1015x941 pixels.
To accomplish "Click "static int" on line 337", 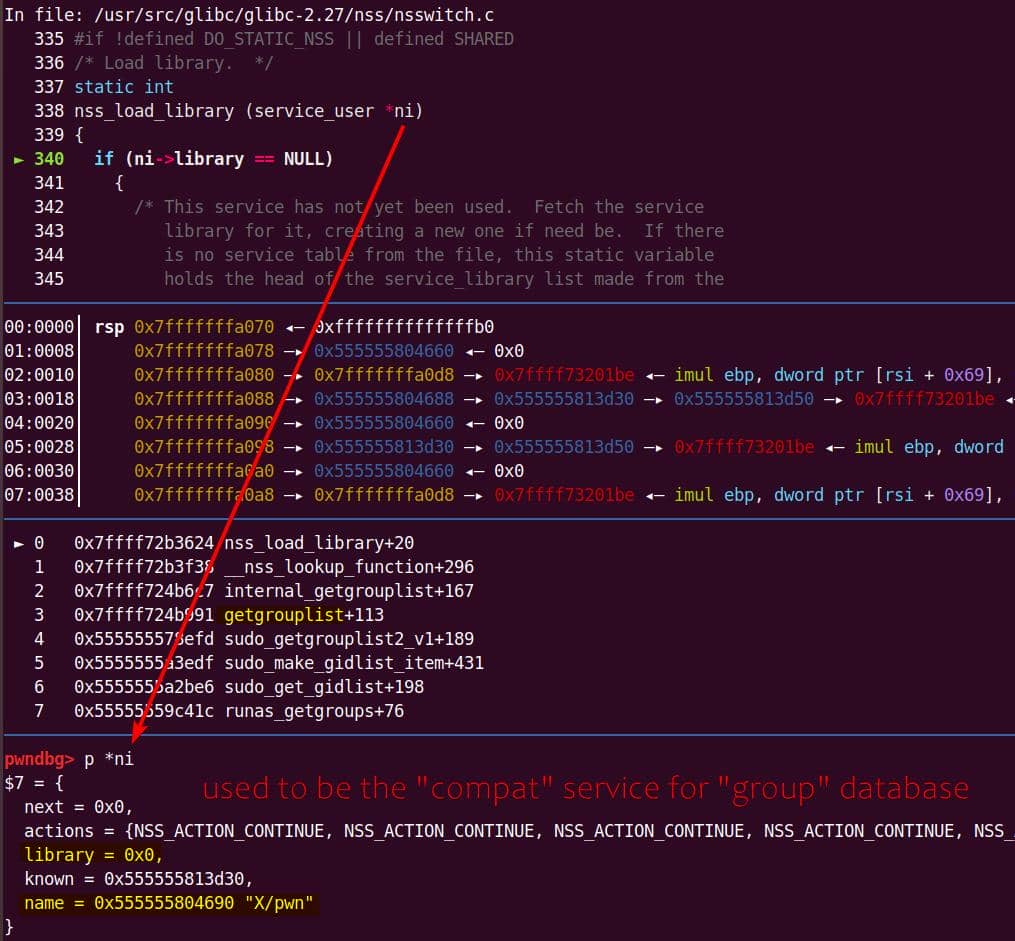I will [x=124, y=87].
